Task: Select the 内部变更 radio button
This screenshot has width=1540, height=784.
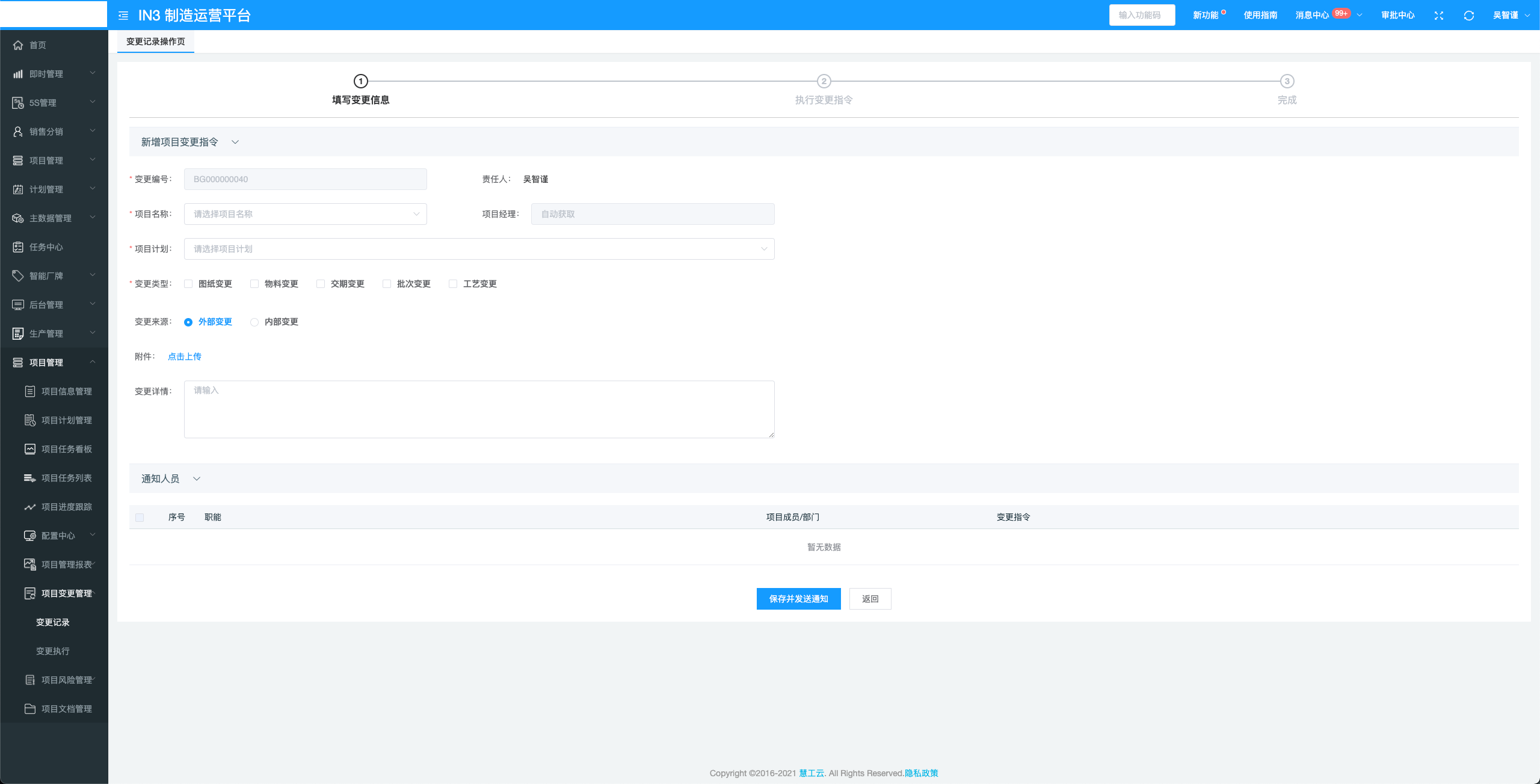Action: coord(254,322)
